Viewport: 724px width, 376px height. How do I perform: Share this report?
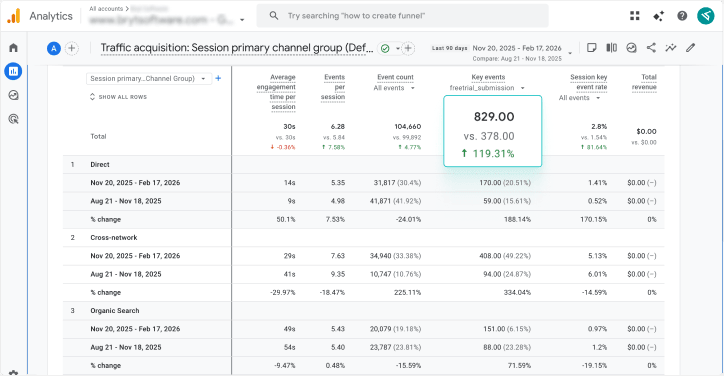coord(651,48)
